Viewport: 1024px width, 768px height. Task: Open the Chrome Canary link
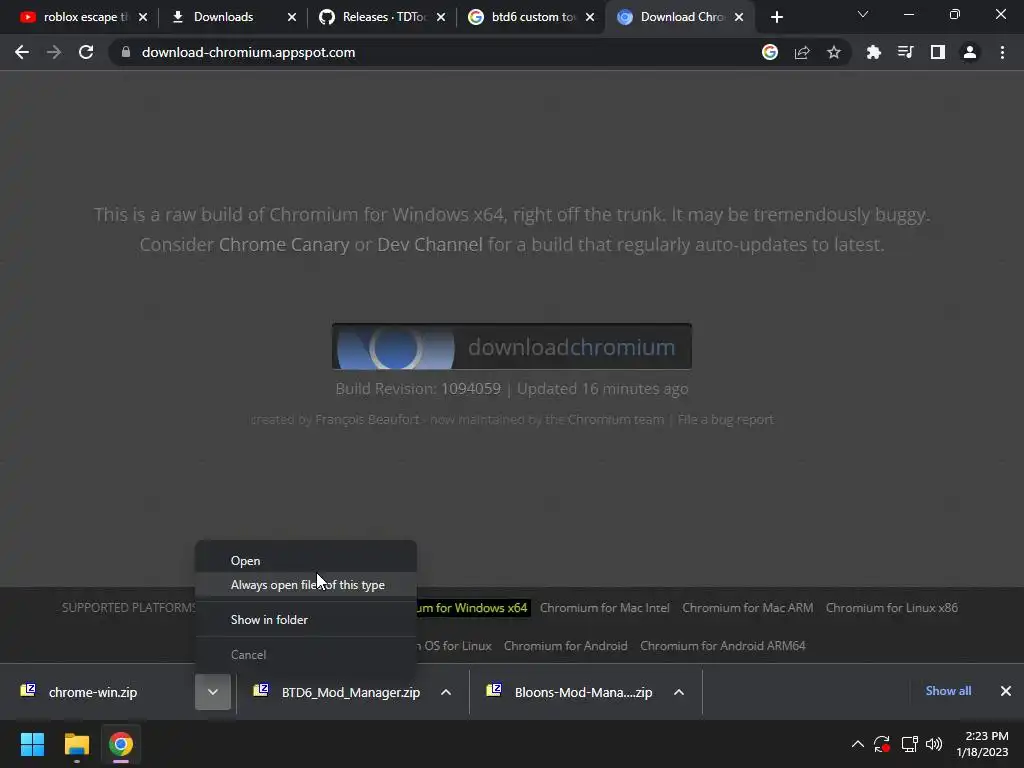[x=284, y=244]
